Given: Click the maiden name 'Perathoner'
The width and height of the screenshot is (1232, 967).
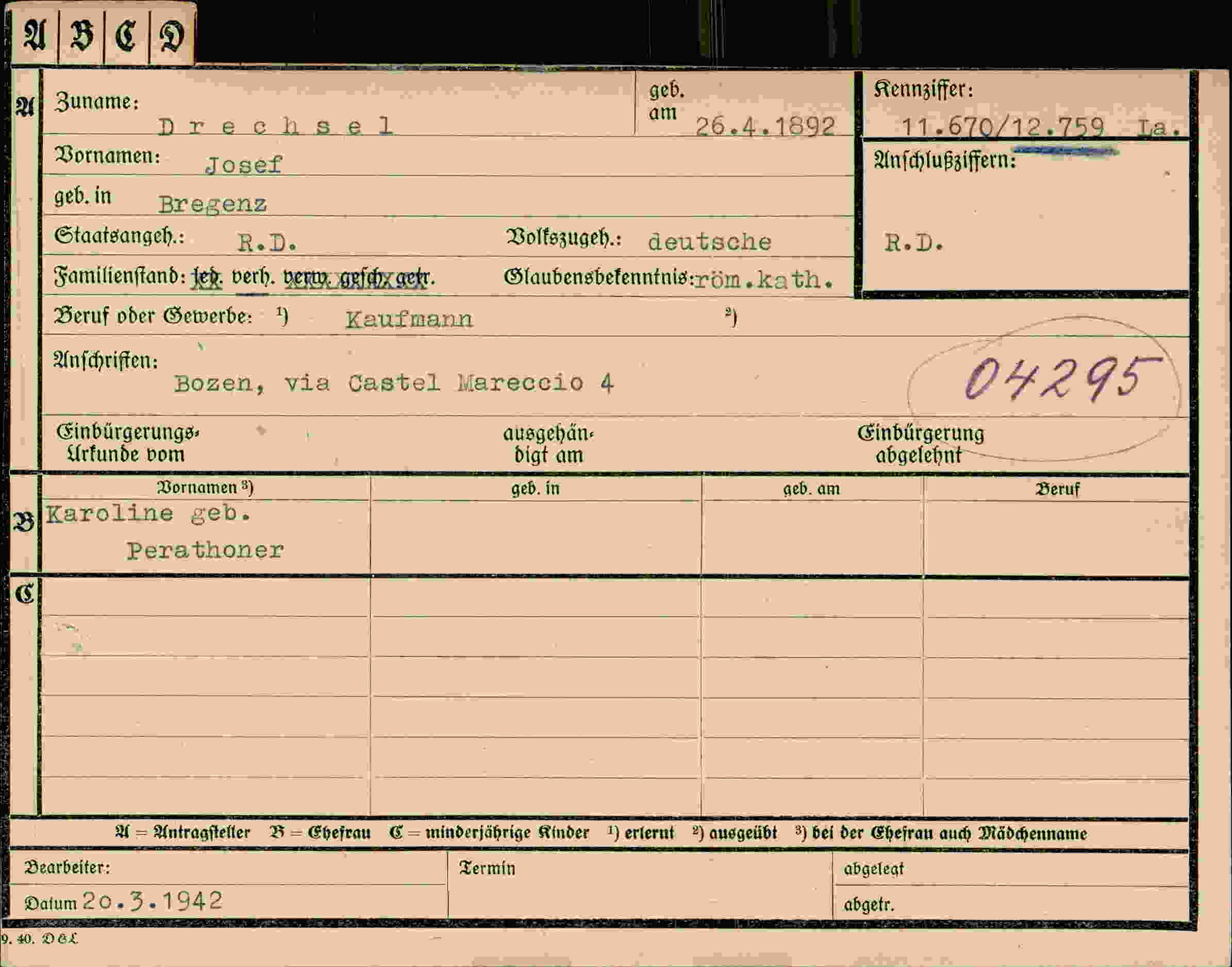Looking at the screenshot, I should click(x=205, y=551).
